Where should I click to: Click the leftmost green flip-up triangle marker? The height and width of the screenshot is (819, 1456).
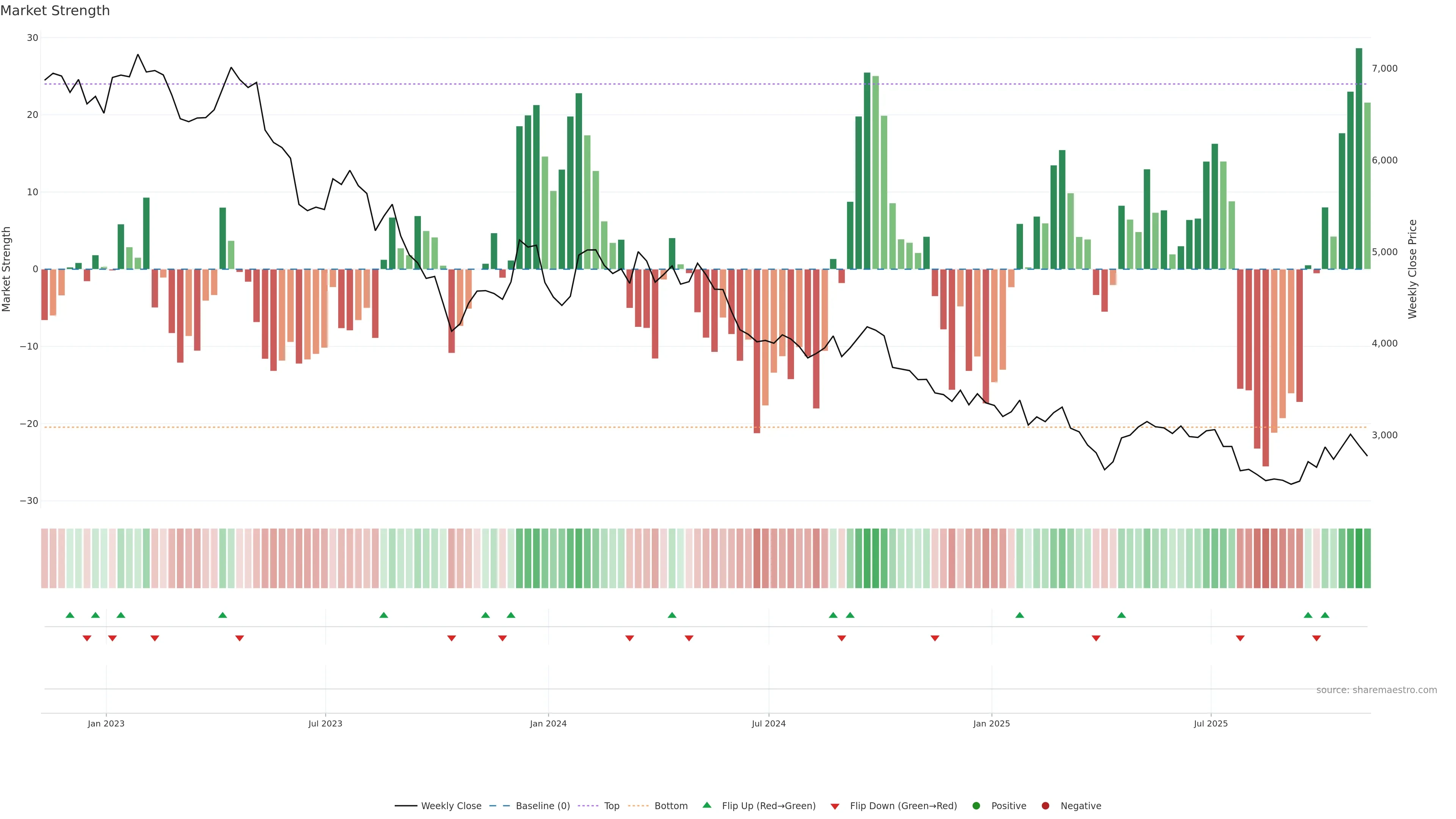[70, 615]
